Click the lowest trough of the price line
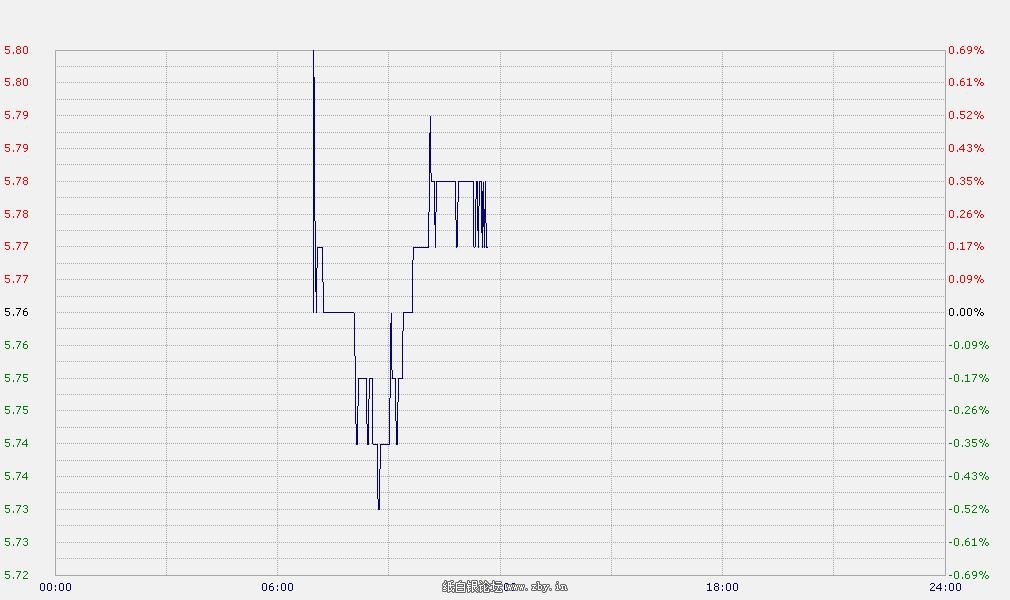The height and width of the screenshot is (600, 1010). click(x=378, y=508)
